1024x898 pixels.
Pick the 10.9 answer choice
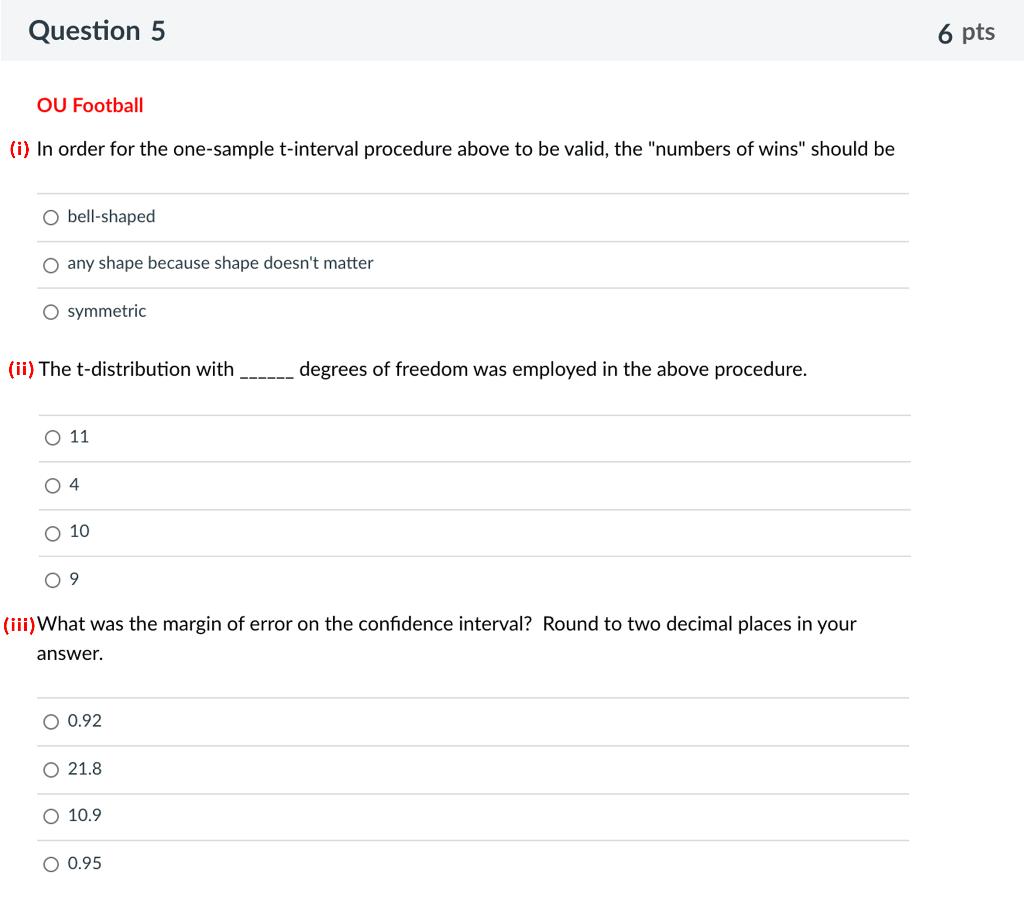pos(51,816)
